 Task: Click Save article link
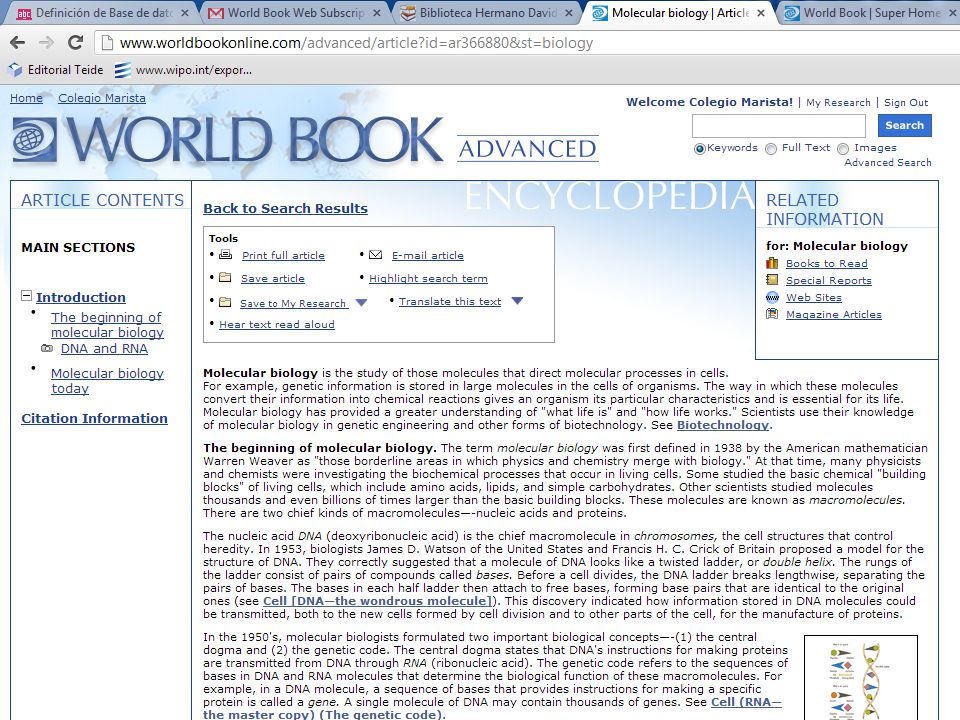pyautogui.click(x=272, y=279)
